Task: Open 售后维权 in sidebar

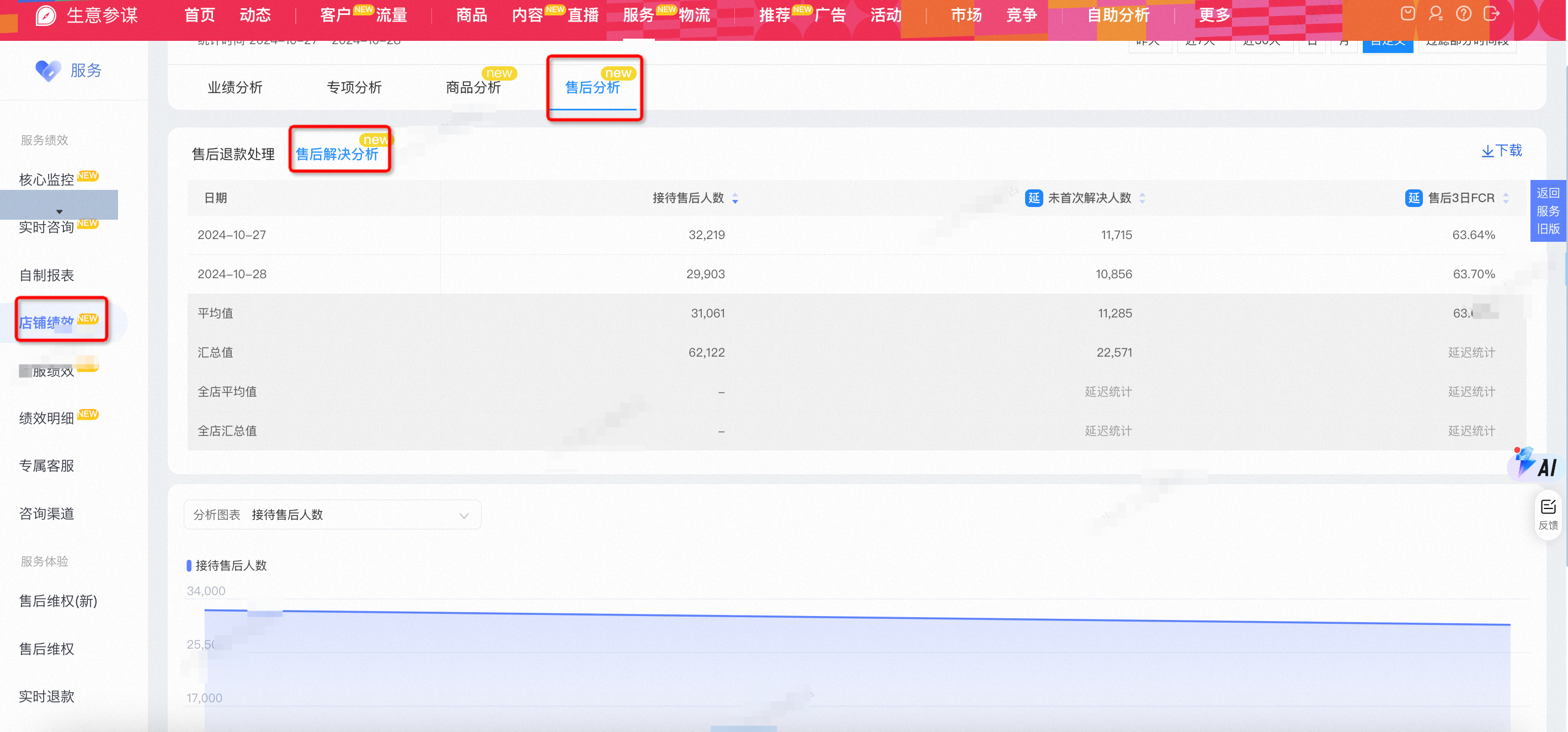Action: (46, 649)
